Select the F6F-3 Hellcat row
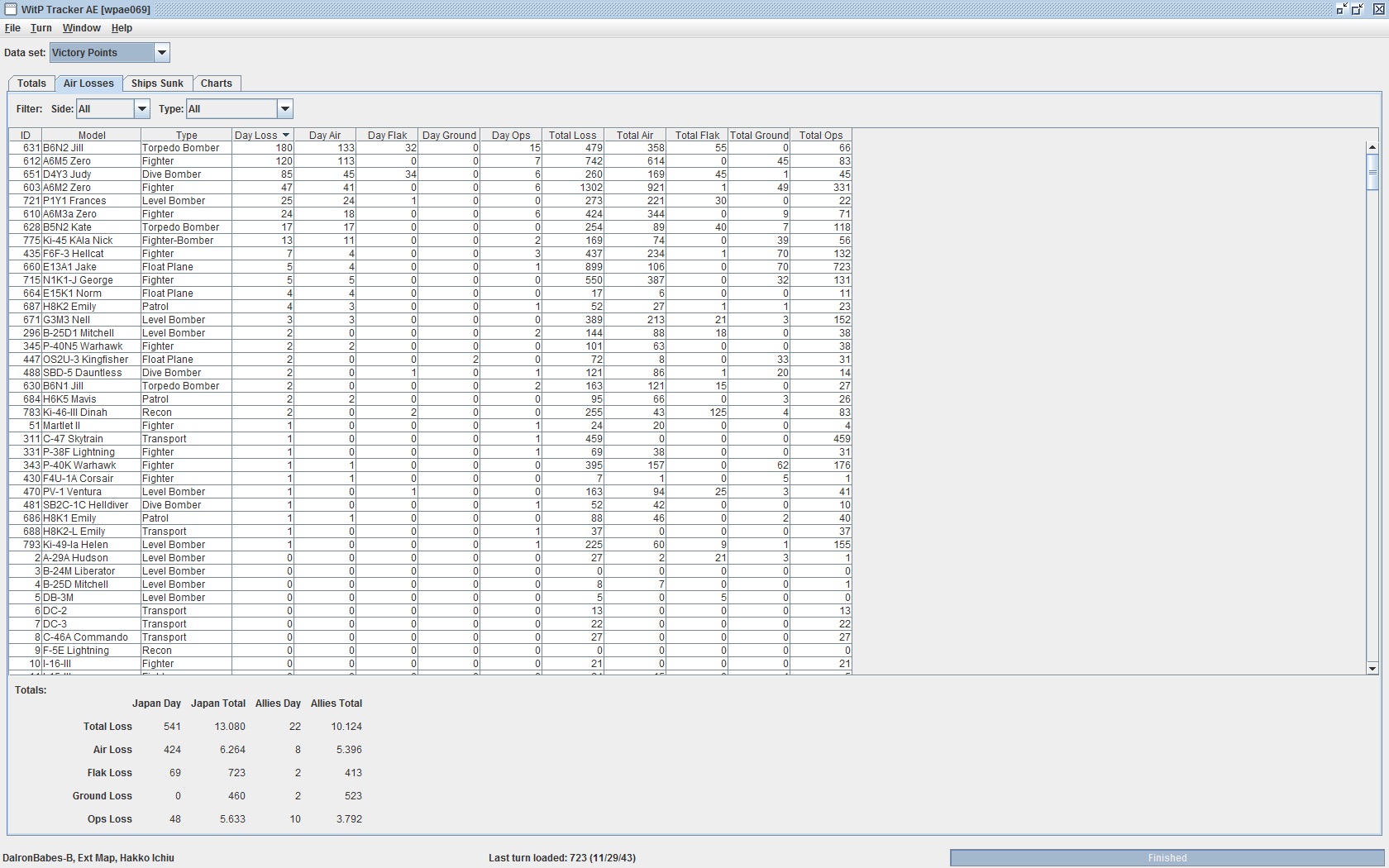Screen dimensions: 1389x868 point(430,254)
